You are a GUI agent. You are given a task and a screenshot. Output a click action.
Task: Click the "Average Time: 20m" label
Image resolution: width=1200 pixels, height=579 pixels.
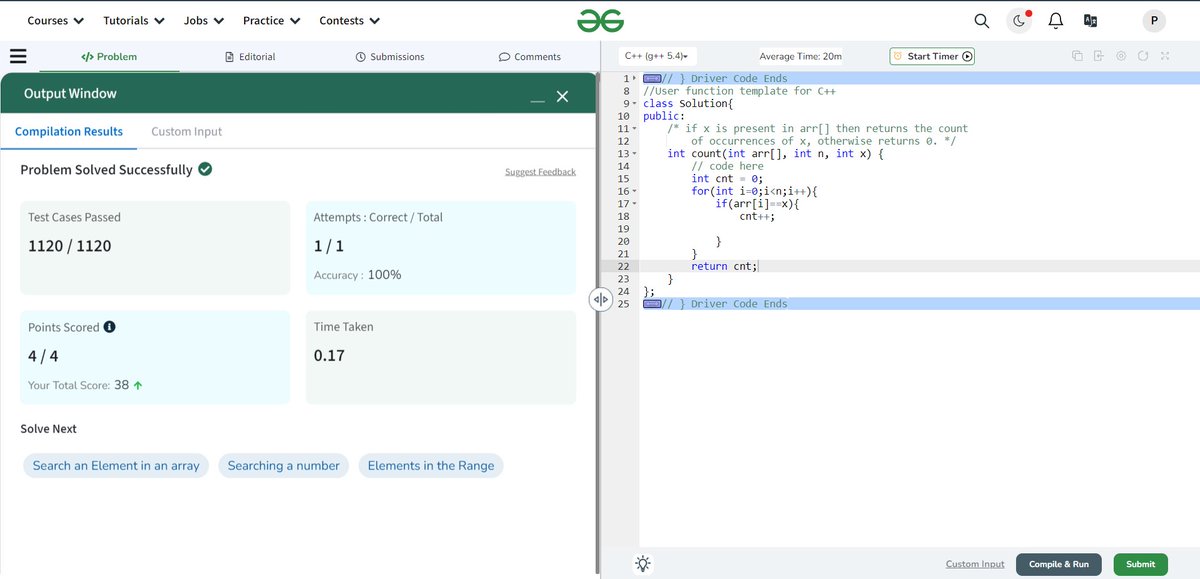(800, 57)
